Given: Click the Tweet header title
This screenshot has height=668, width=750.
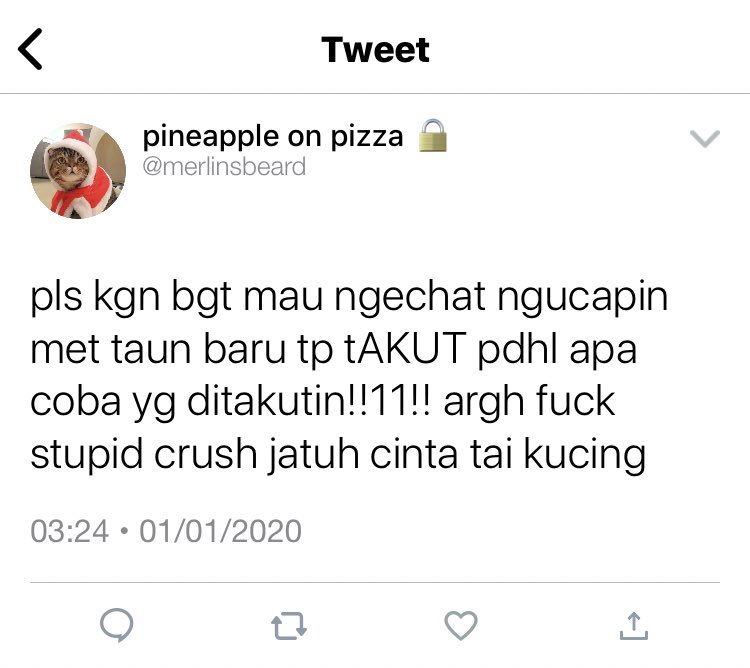Looking at the screenshot, I should pyautogui.click(x=375, y=49).
